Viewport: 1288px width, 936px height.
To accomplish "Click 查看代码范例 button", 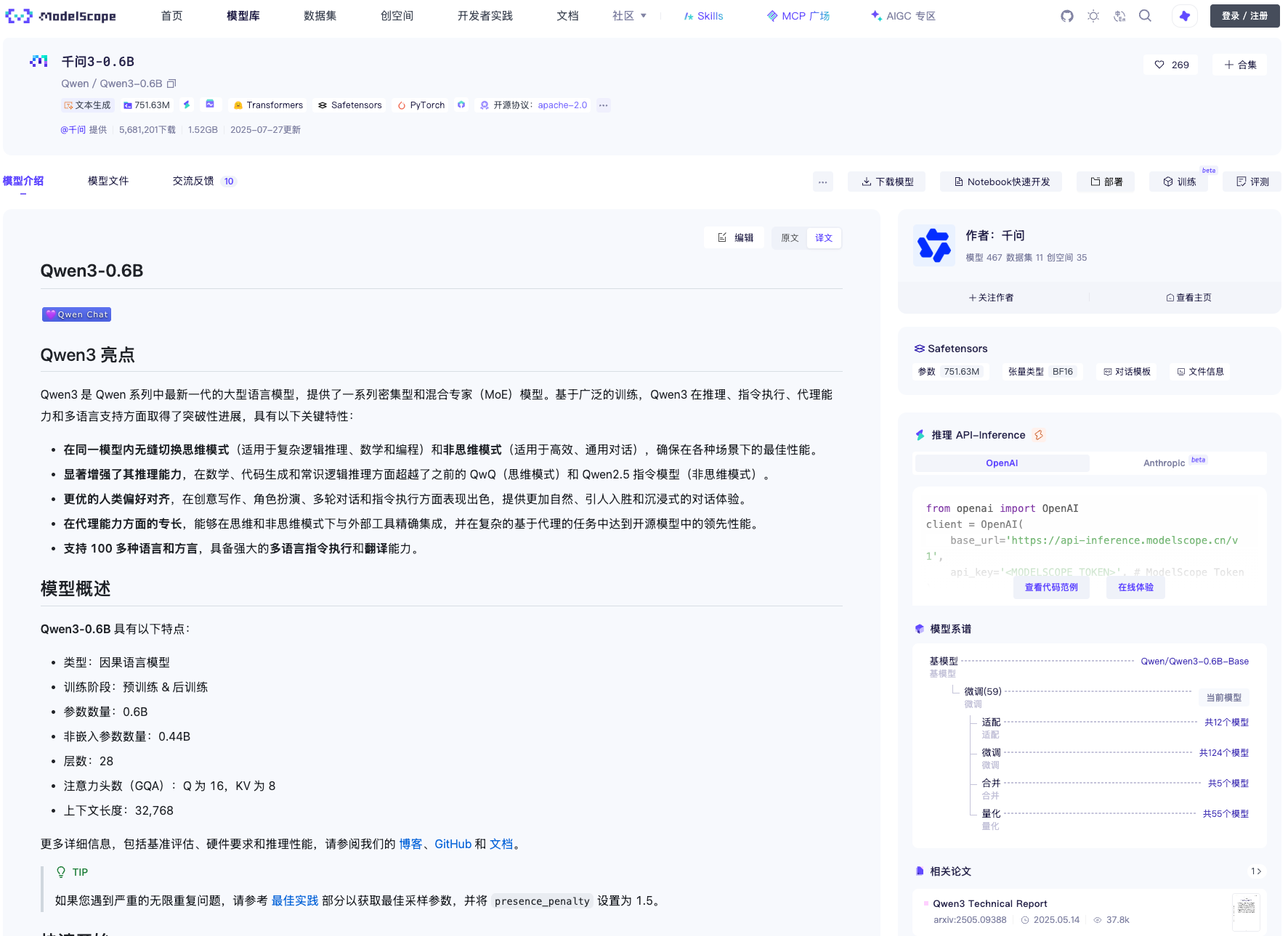I will pyautogui.click(x=1051, y=587).
